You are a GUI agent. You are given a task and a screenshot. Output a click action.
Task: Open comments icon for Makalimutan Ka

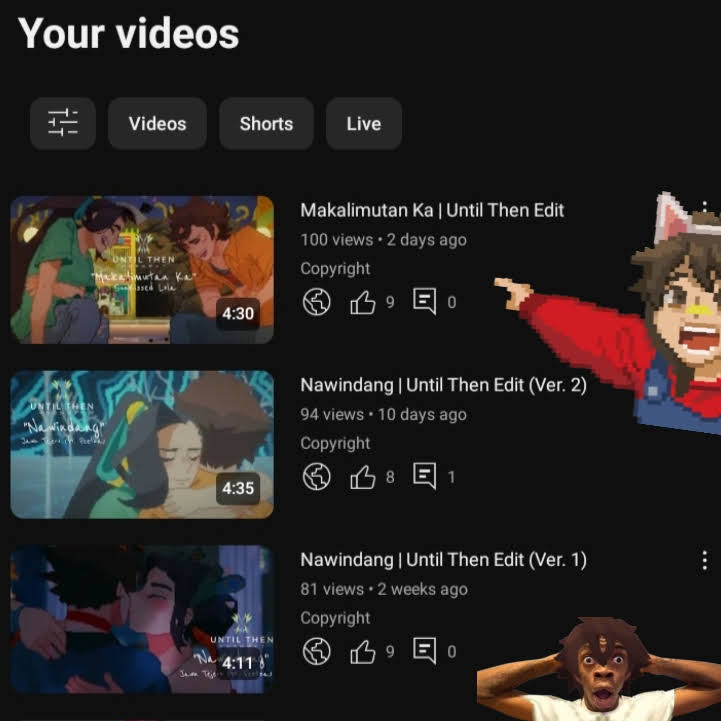(425, 302)
